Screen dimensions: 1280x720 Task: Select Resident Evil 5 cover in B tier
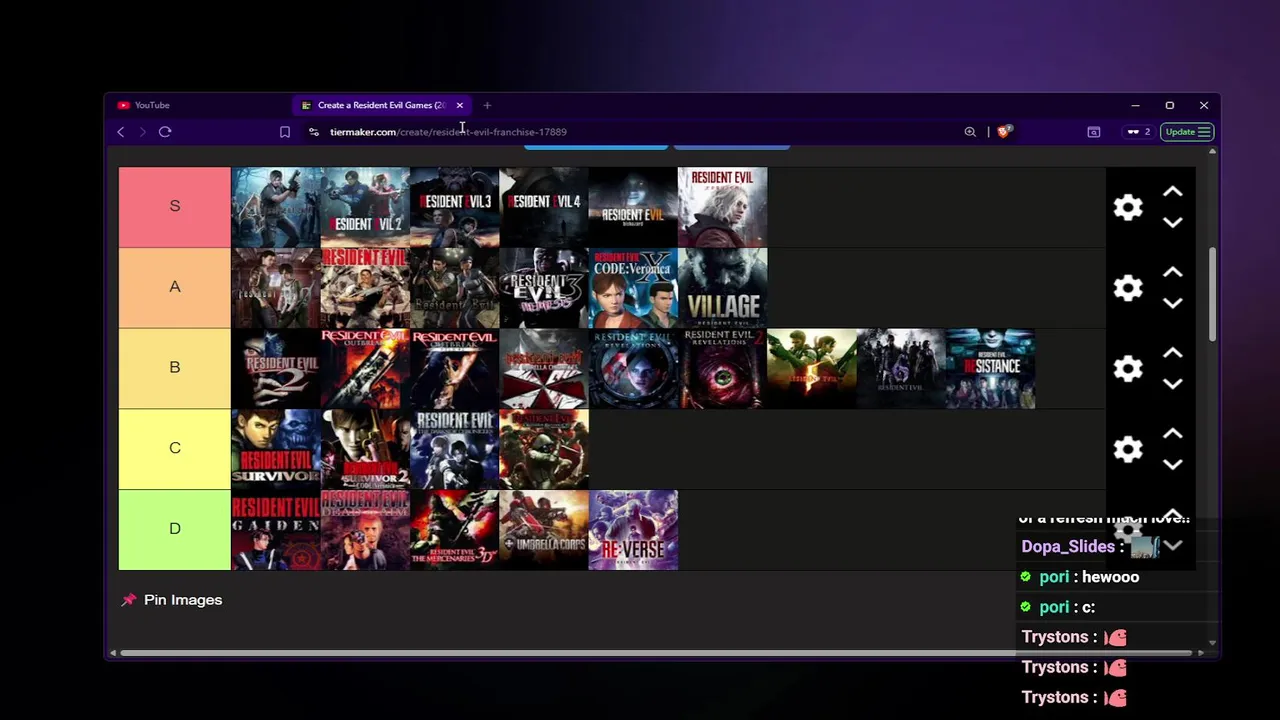[x=812, y=369]
